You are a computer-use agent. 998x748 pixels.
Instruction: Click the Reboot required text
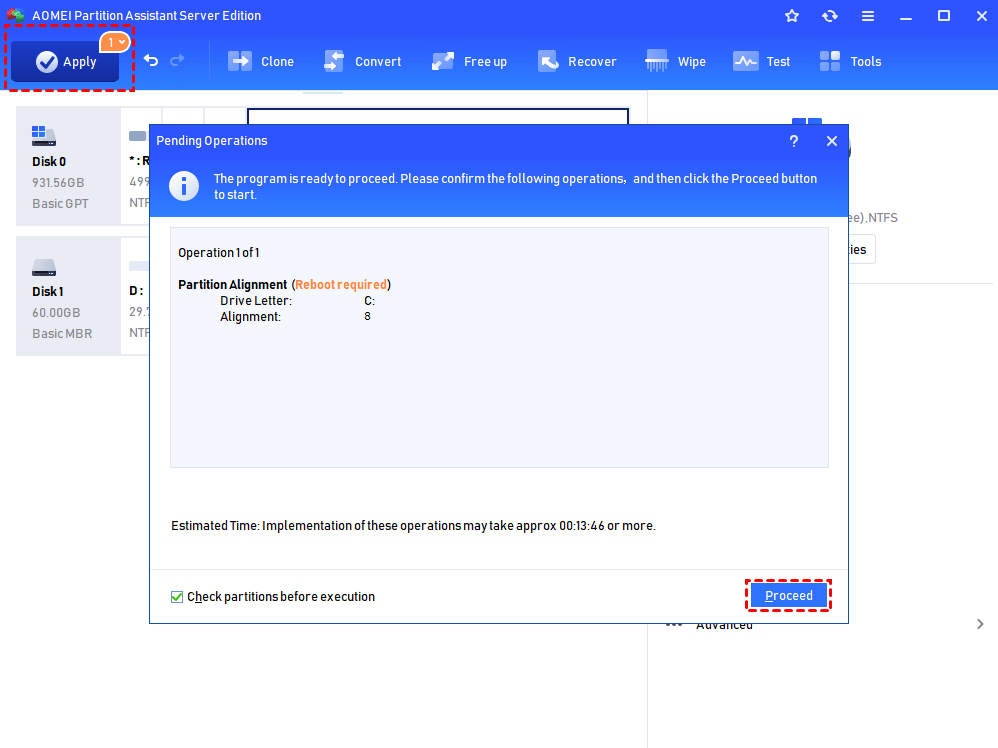(x=341, y=285)
